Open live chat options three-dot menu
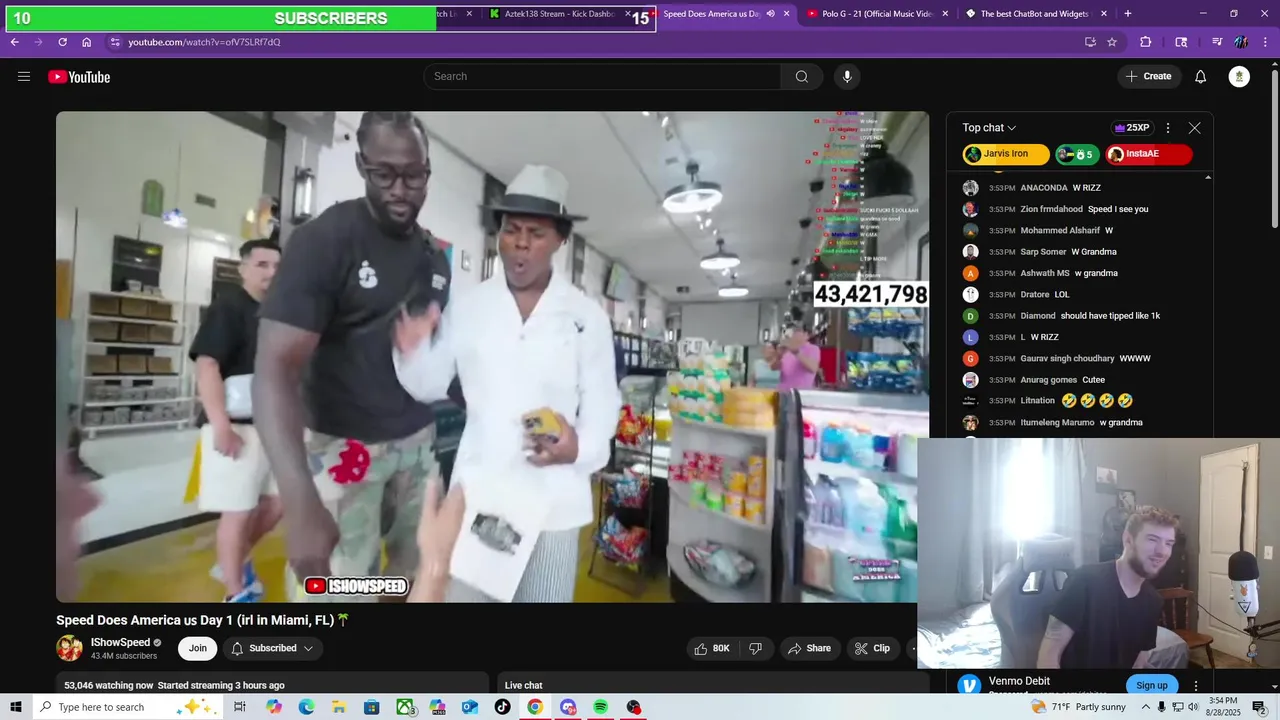 (1167, 128)
